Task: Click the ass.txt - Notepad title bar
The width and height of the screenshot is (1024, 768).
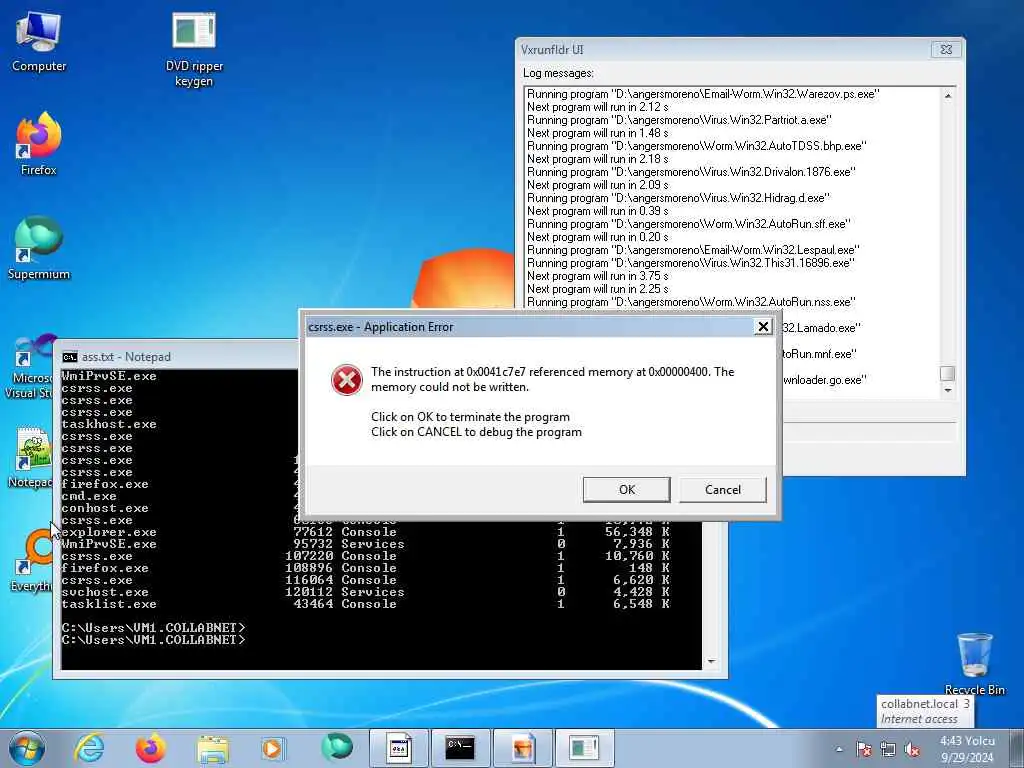Action: (x=176, y=357)
